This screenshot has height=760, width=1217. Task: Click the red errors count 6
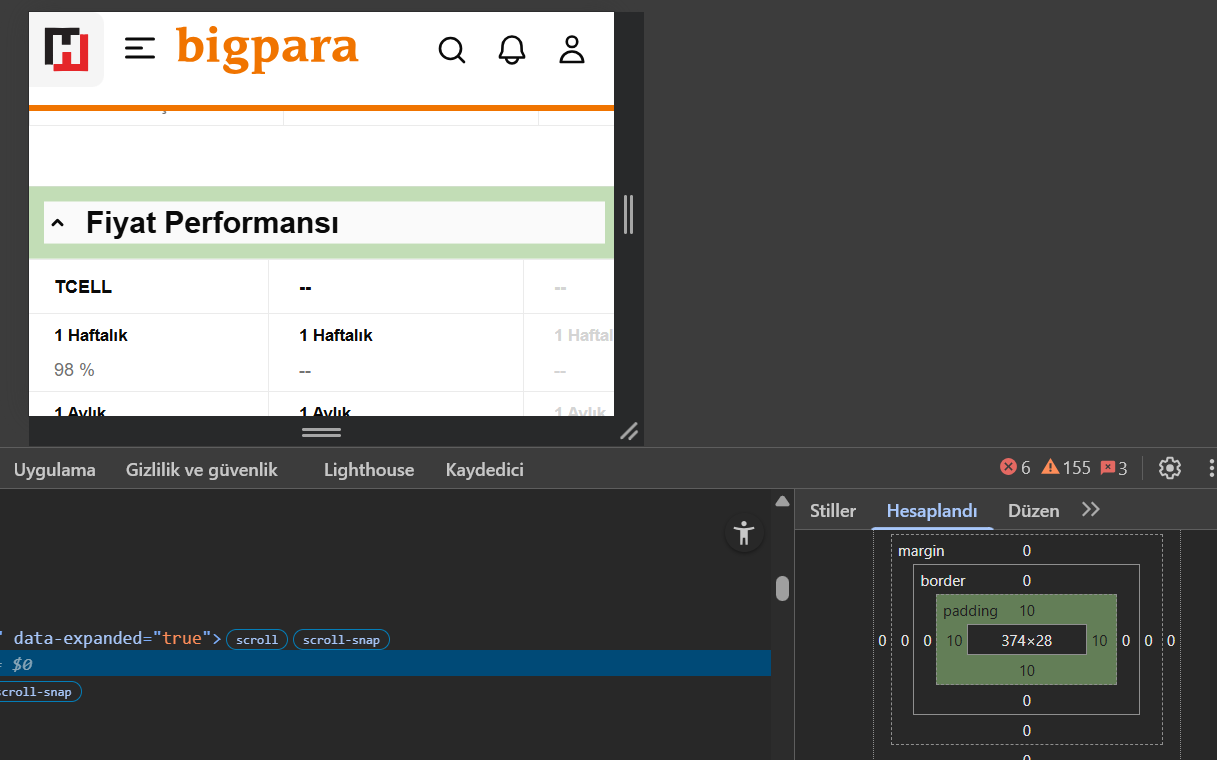coord(1015,467)
